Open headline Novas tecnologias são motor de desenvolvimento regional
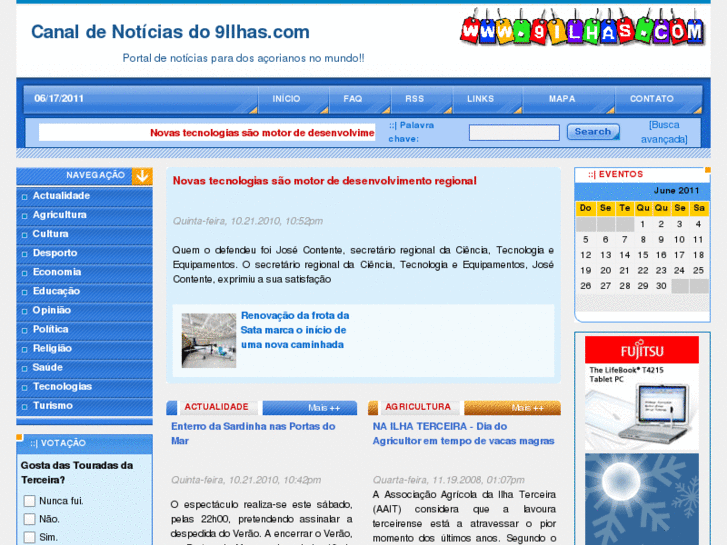Screen dimensions: 727x545 click(325, 181)
